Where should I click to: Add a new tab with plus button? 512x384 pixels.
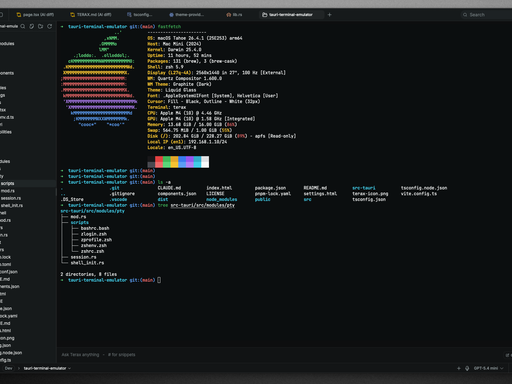pos(329,15)
